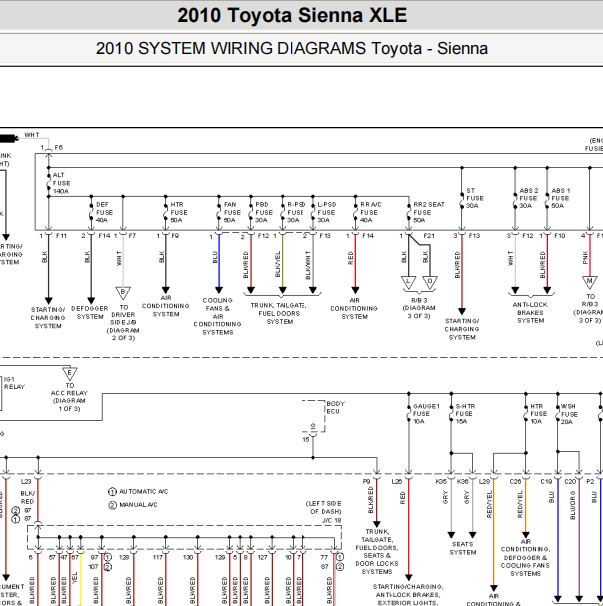Select the C26 connector label
Screen dimensions: 603x606
click(x=515, y=482)
